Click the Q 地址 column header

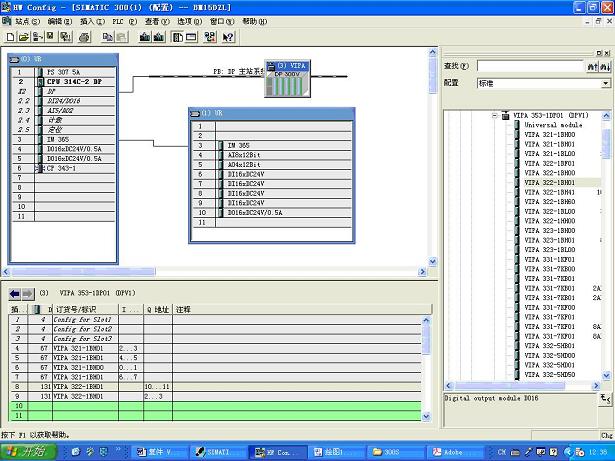click(x=158, y=310)
